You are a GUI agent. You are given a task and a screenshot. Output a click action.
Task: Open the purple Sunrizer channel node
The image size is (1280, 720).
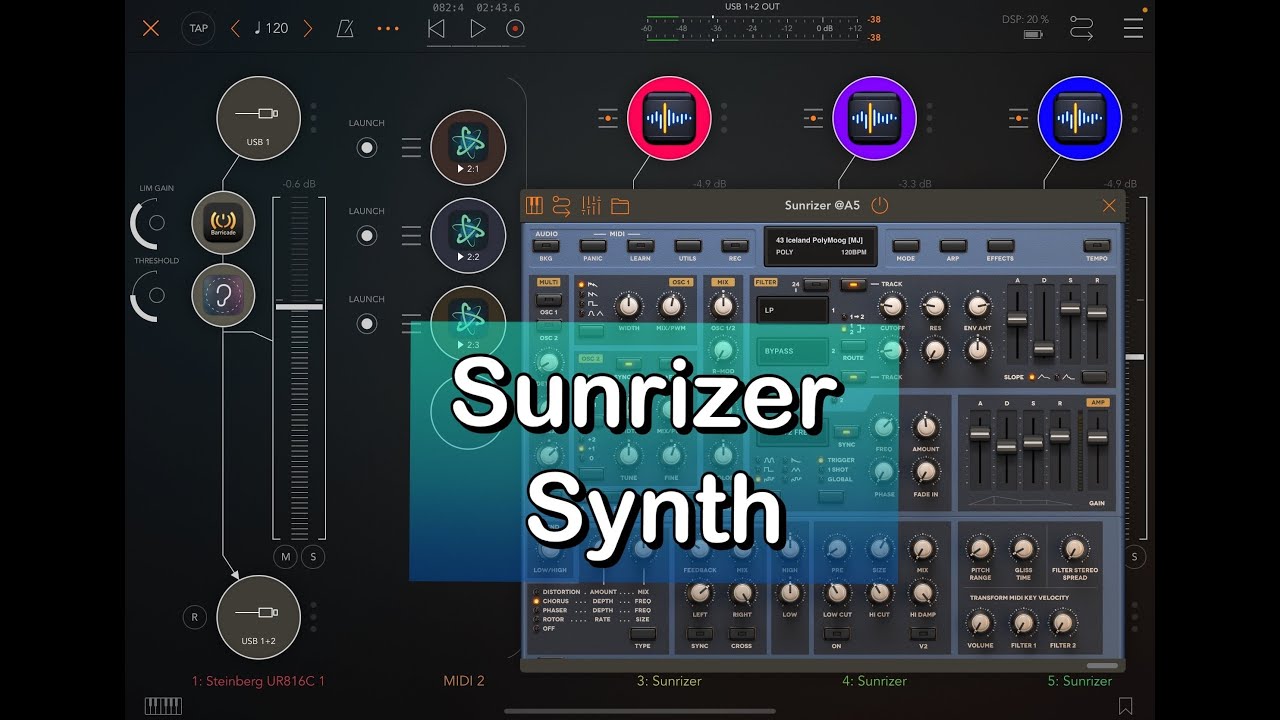[874, 118]
